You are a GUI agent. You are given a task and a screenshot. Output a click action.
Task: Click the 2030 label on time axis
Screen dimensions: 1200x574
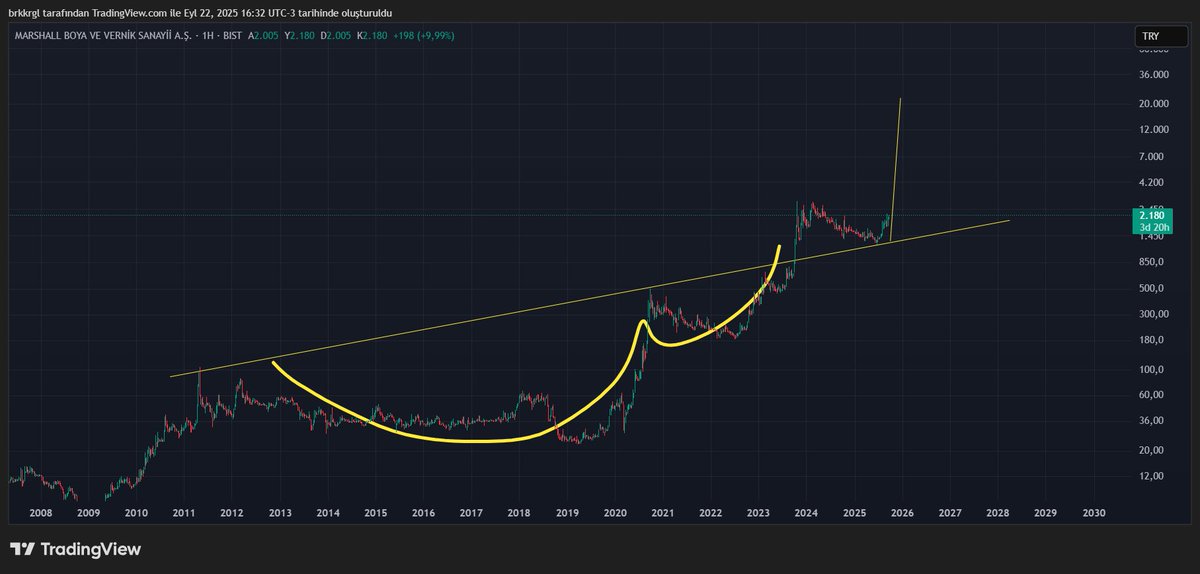1093,512
